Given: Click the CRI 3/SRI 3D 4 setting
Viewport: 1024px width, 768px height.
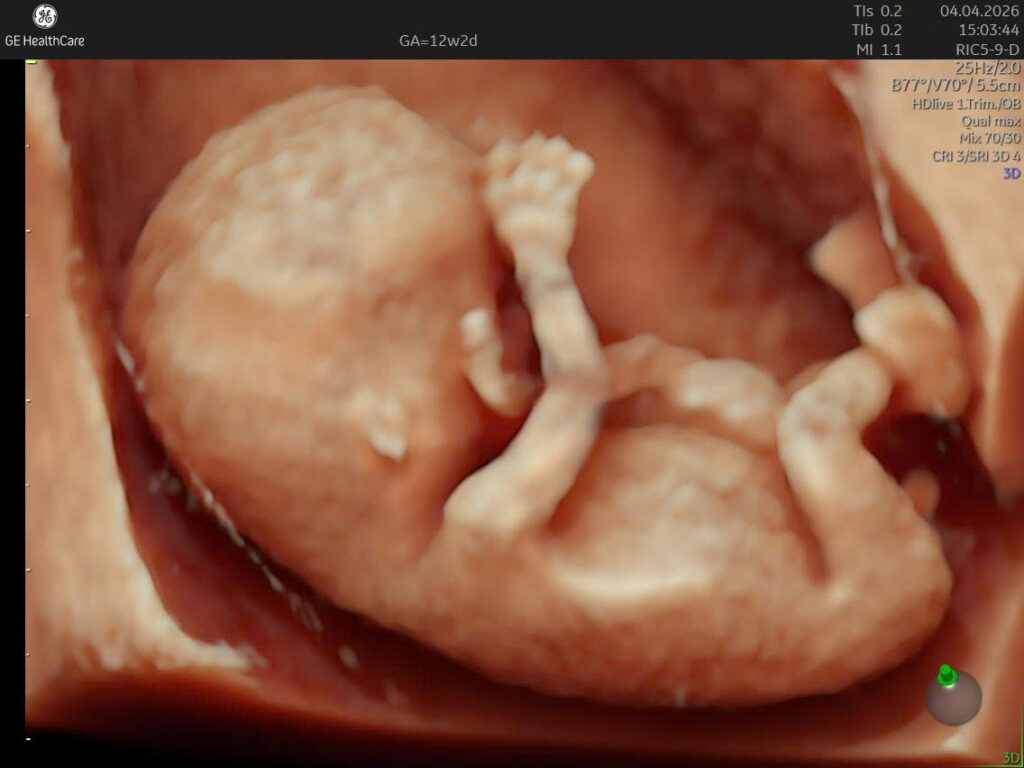Looking at the screenshot, I should (x=976, y=156).
